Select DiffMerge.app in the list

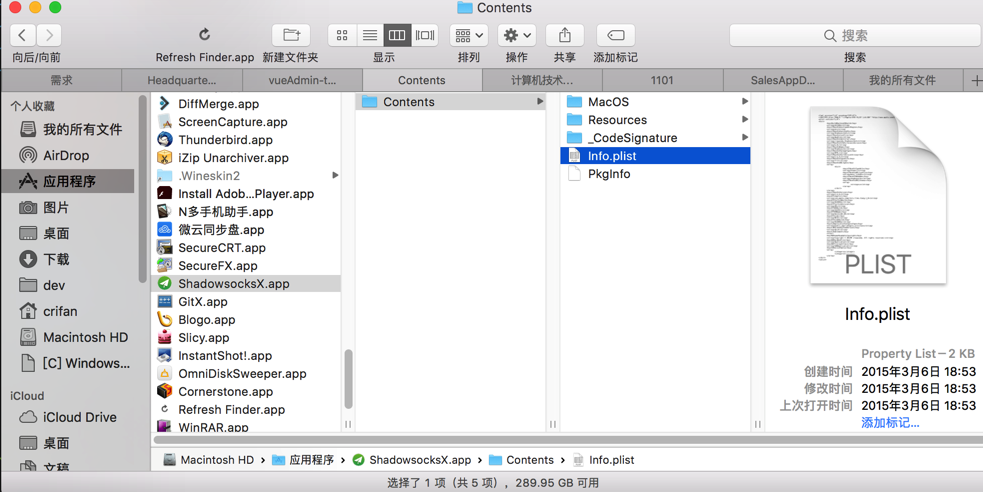click(246, 104)
